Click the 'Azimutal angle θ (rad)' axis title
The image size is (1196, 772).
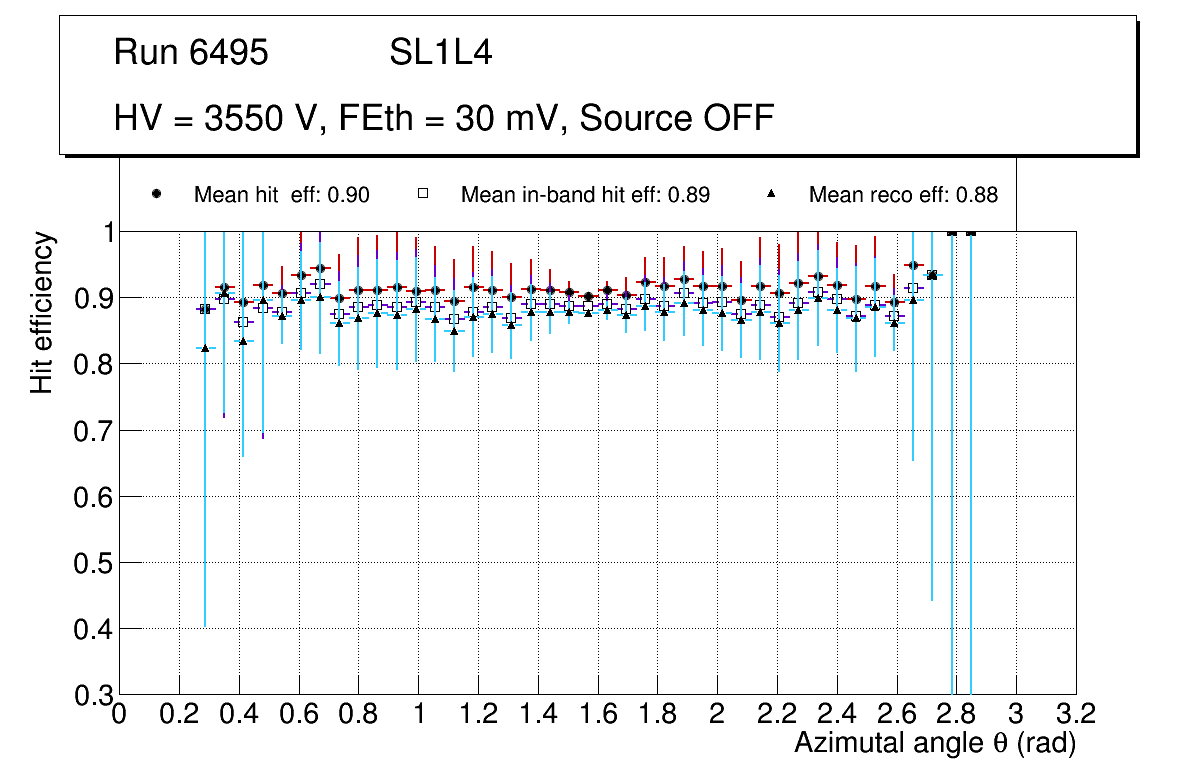934,743
